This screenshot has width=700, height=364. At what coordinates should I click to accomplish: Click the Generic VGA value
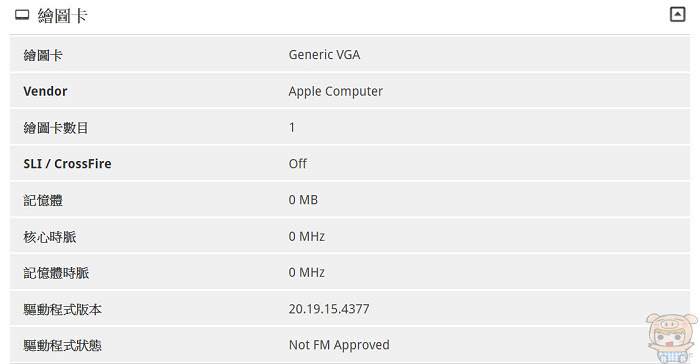pyautogui.click(x=324, y=54)
